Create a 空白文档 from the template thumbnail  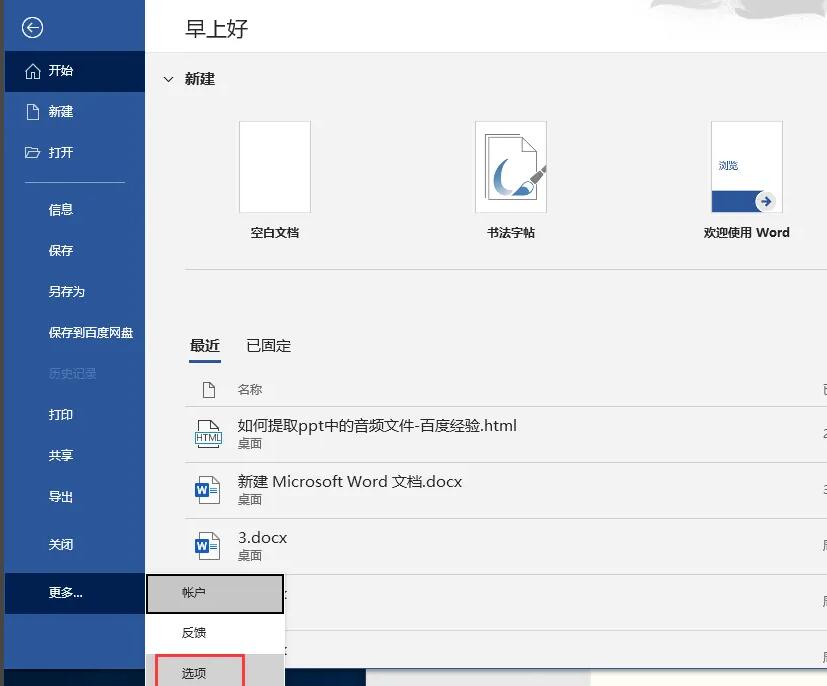pos(275,167)
